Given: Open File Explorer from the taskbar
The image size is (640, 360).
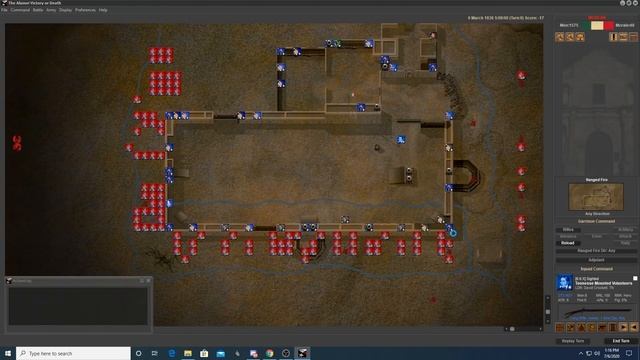Looking at the screenshot, I should 188,353.
